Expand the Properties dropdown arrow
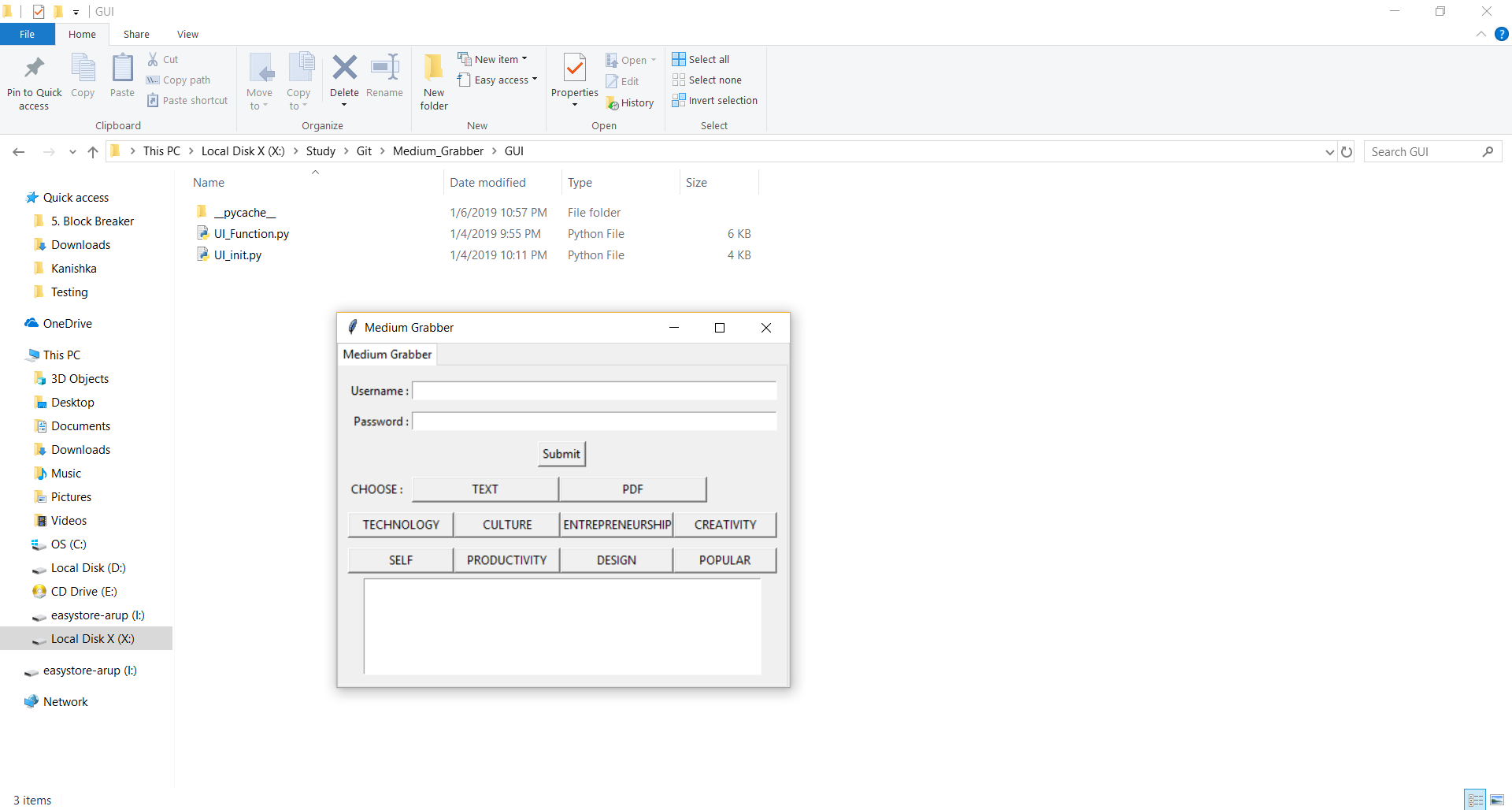1512x810 pixels. click(575, 106)
